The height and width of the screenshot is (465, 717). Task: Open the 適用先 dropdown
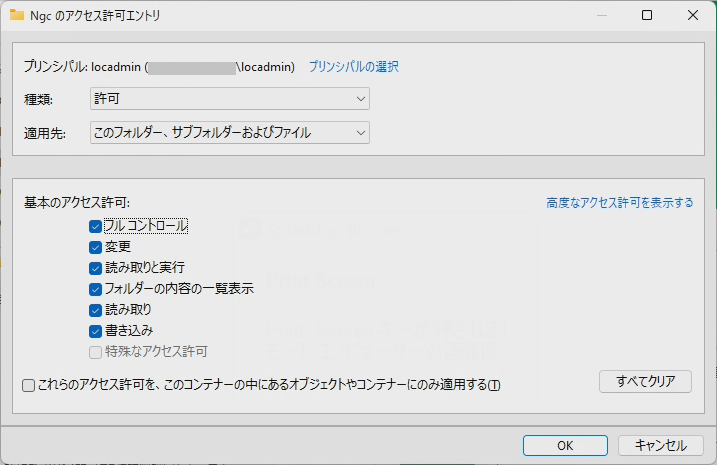(230, 133)
